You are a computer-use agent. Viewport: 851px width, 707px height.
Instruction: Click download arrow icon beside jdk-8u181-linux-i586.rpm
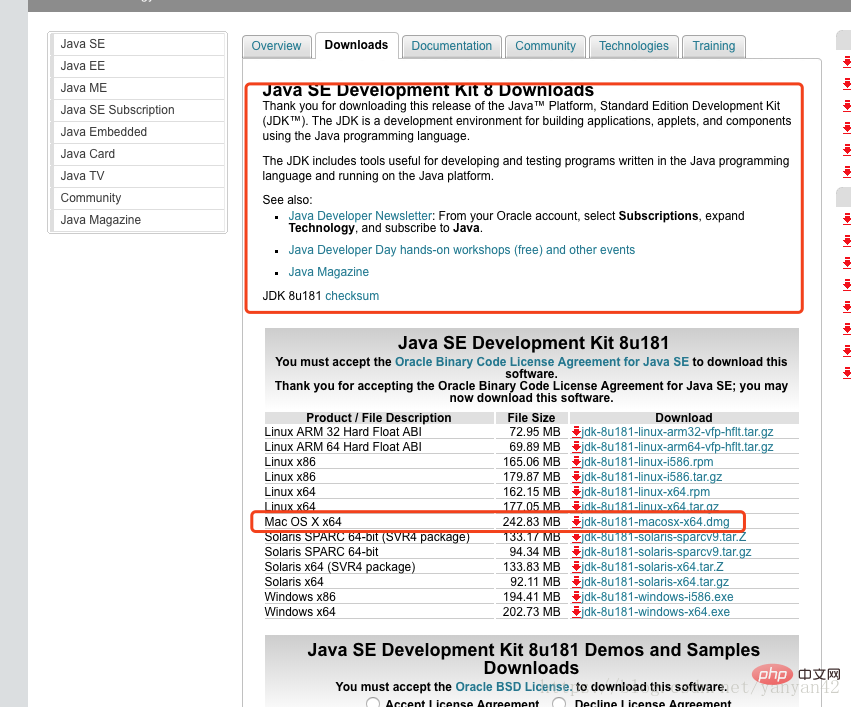pyautogui.click(x=576, y=462)
